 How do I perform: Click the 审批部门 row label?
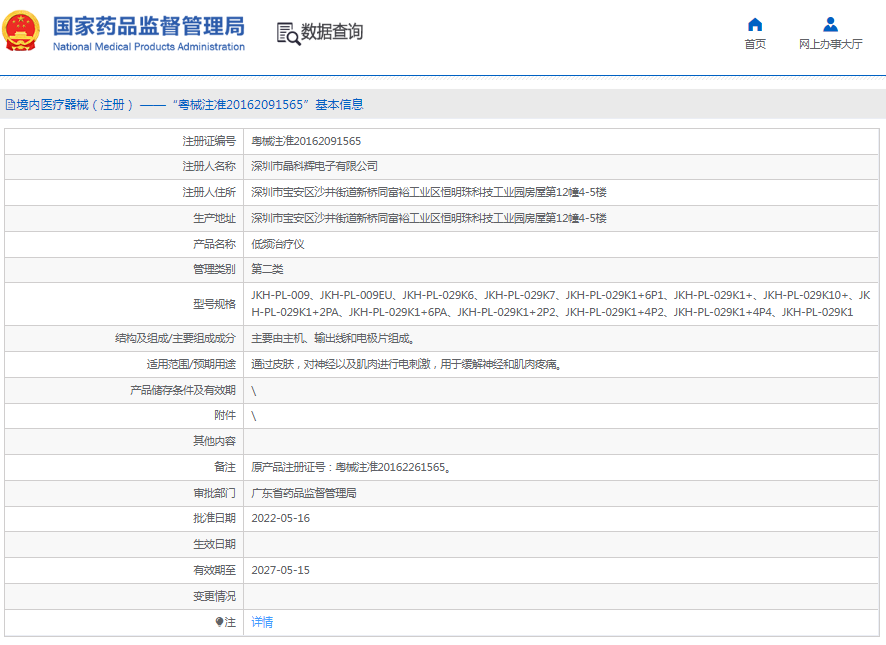click(x=214, y=493)
